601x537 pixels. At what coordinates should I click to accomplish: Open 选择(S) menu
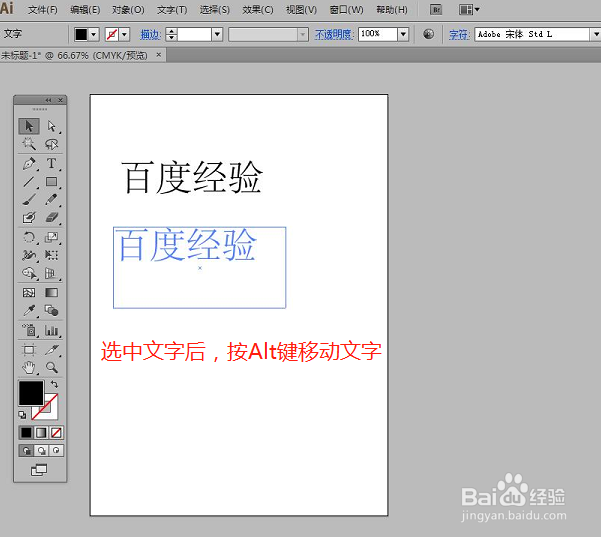215,10
